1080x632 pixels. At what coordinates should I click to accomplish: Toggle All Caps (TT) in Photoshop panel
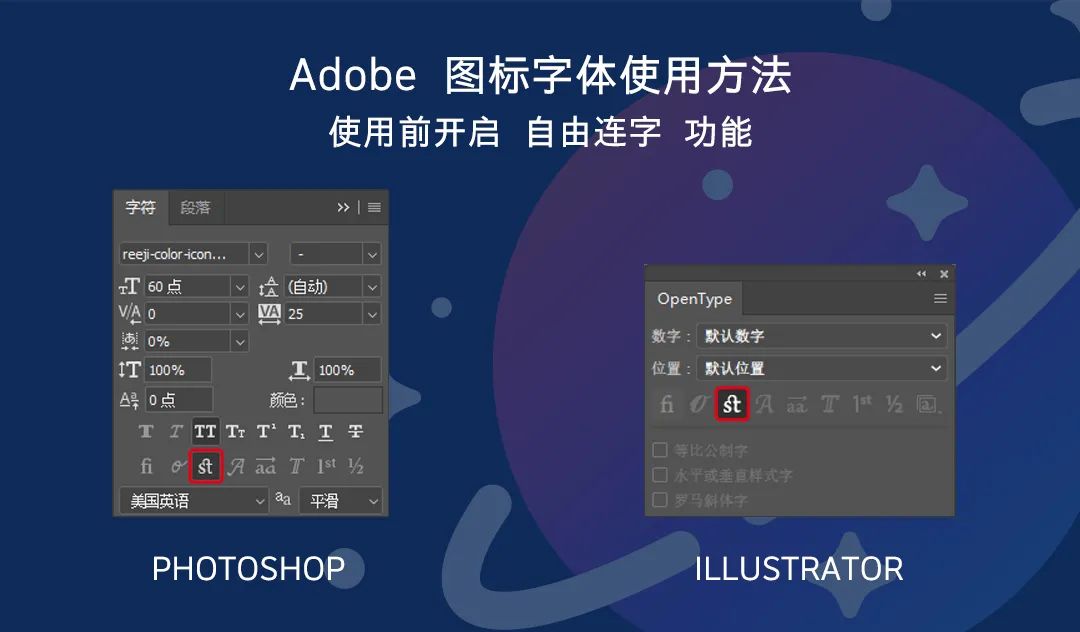[x=205, y=432]
